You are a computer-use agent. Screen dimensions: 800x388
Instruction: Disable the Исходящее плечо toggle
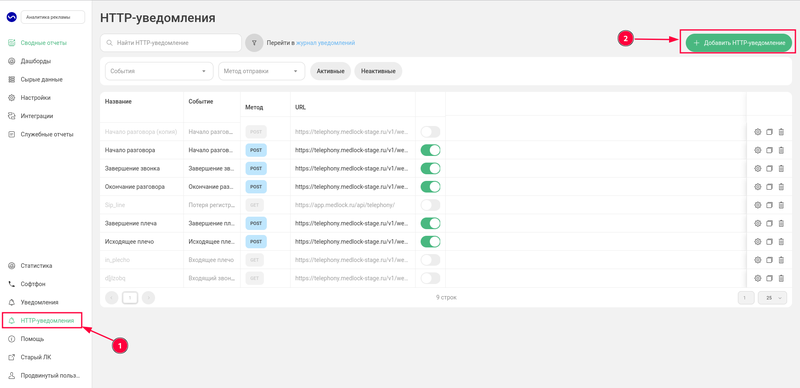(430, 242)
